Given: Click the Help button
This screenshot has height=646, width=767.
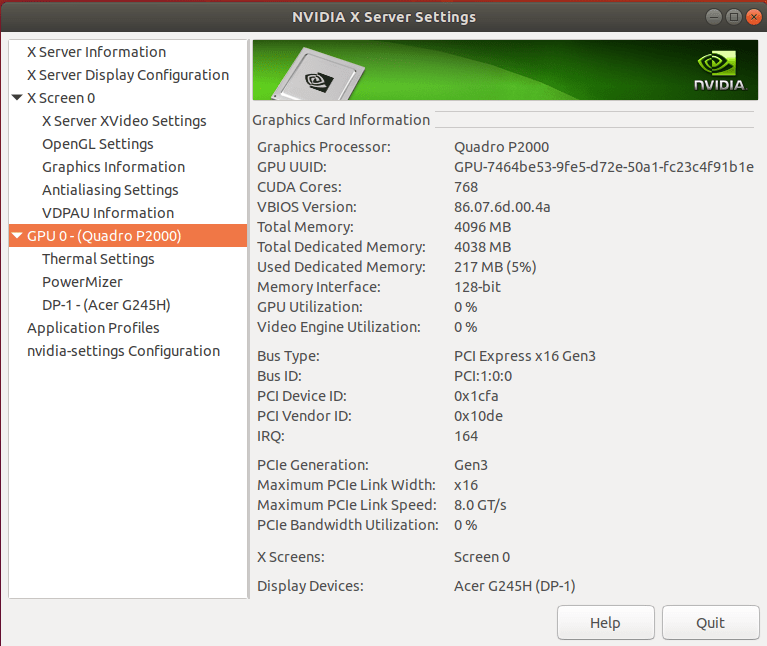Looking at the screenshot, I should click(606, 623).
